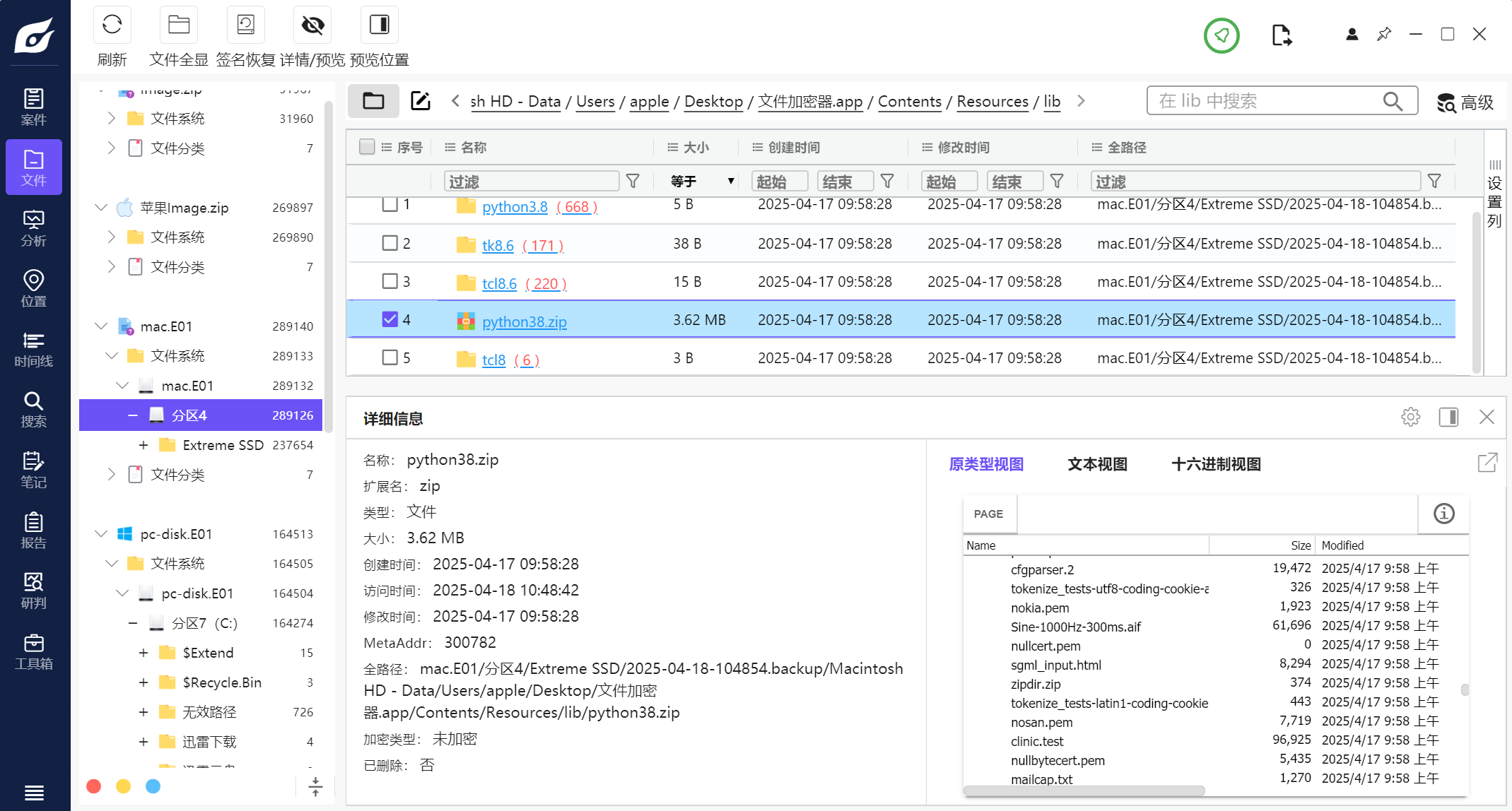Collapse the 分区7 (C:) node
The height and width of the screenshot is (811, 1512).
pyautogui.click(x=133, y=623)
